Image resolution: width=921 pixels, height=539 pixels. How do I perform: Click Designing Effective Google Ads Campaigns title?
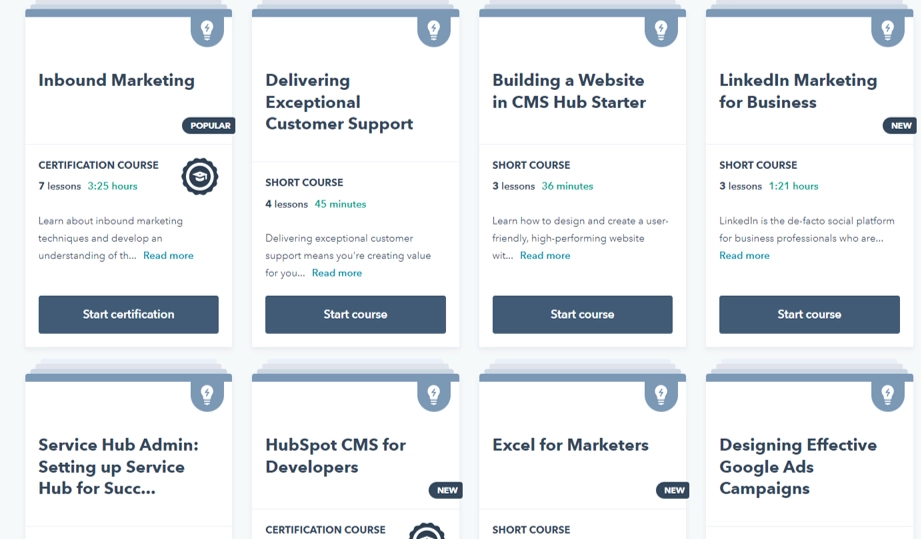pyautogui.click(x=798, y=467)
